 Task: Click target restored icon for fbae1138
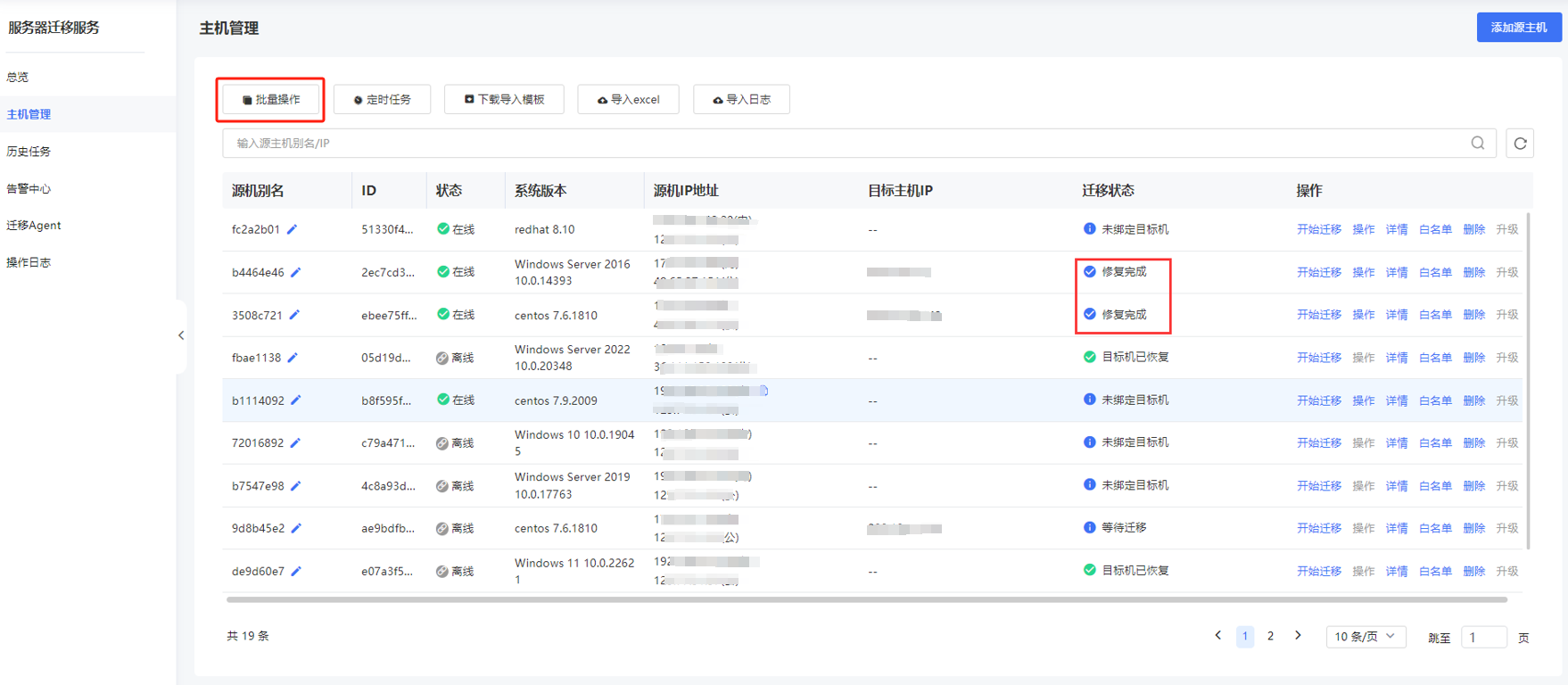1089,357
